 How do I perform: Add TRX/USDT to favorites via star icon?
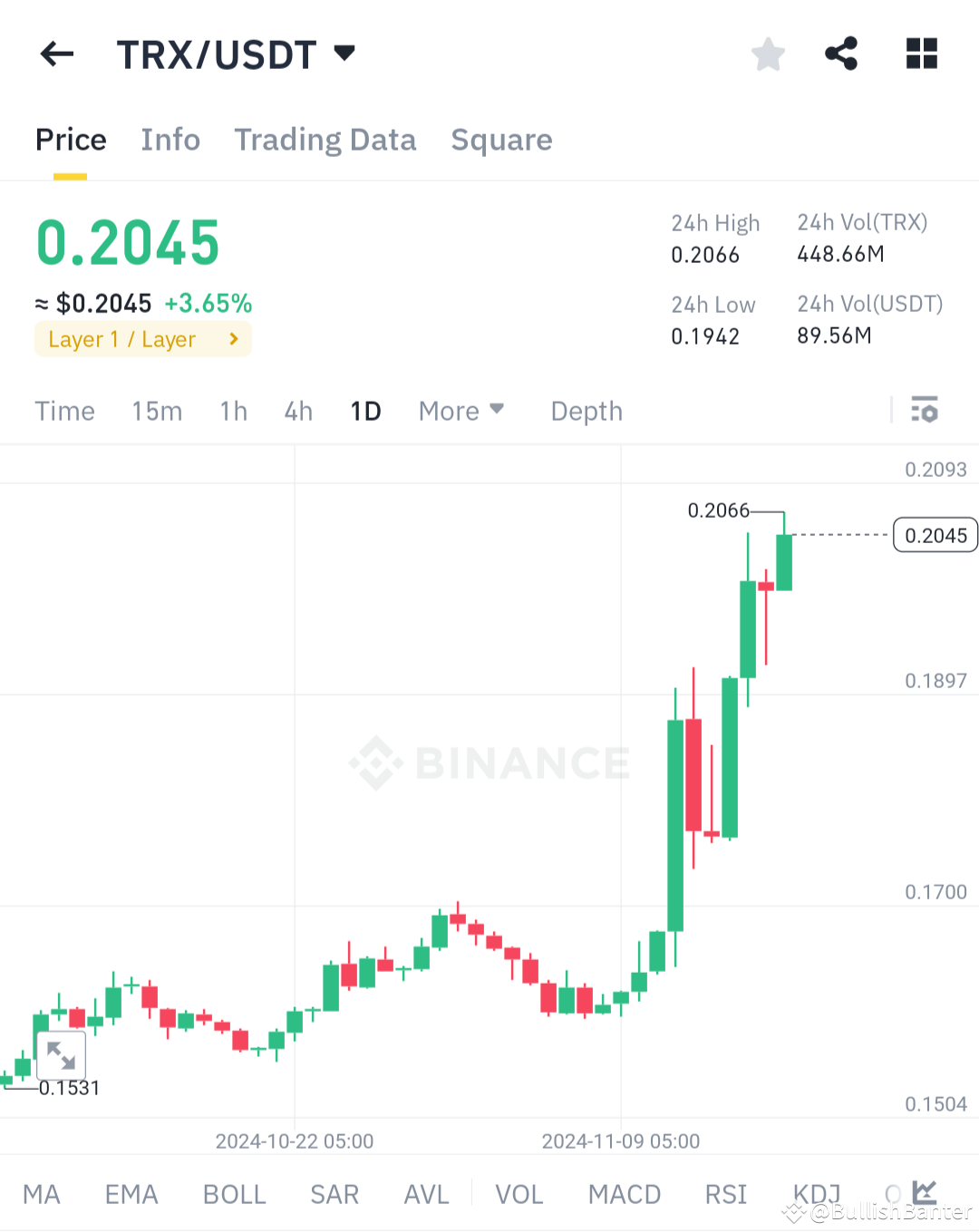point(768,53)
